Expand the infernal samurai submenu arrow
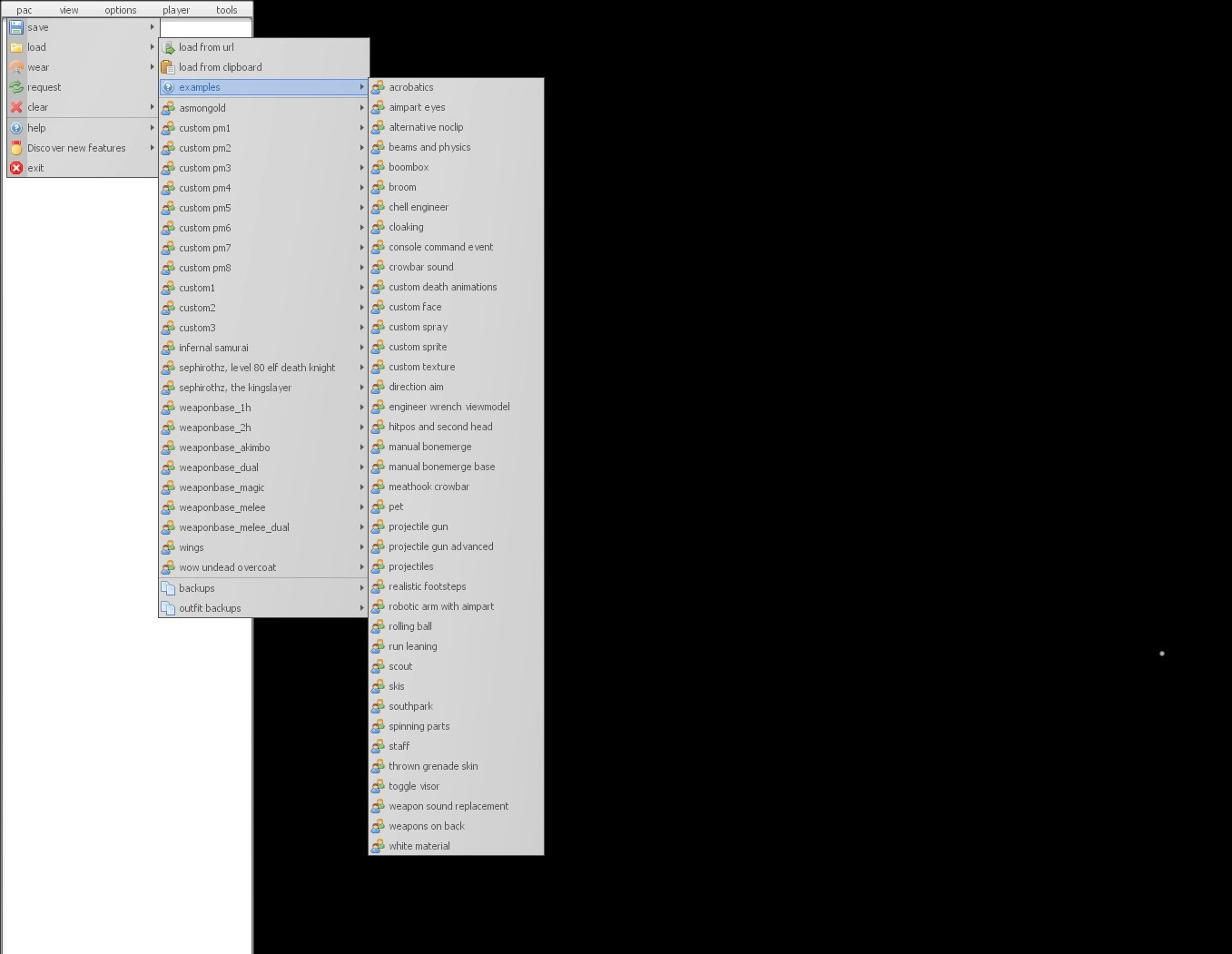 click(x=361, y=348)
